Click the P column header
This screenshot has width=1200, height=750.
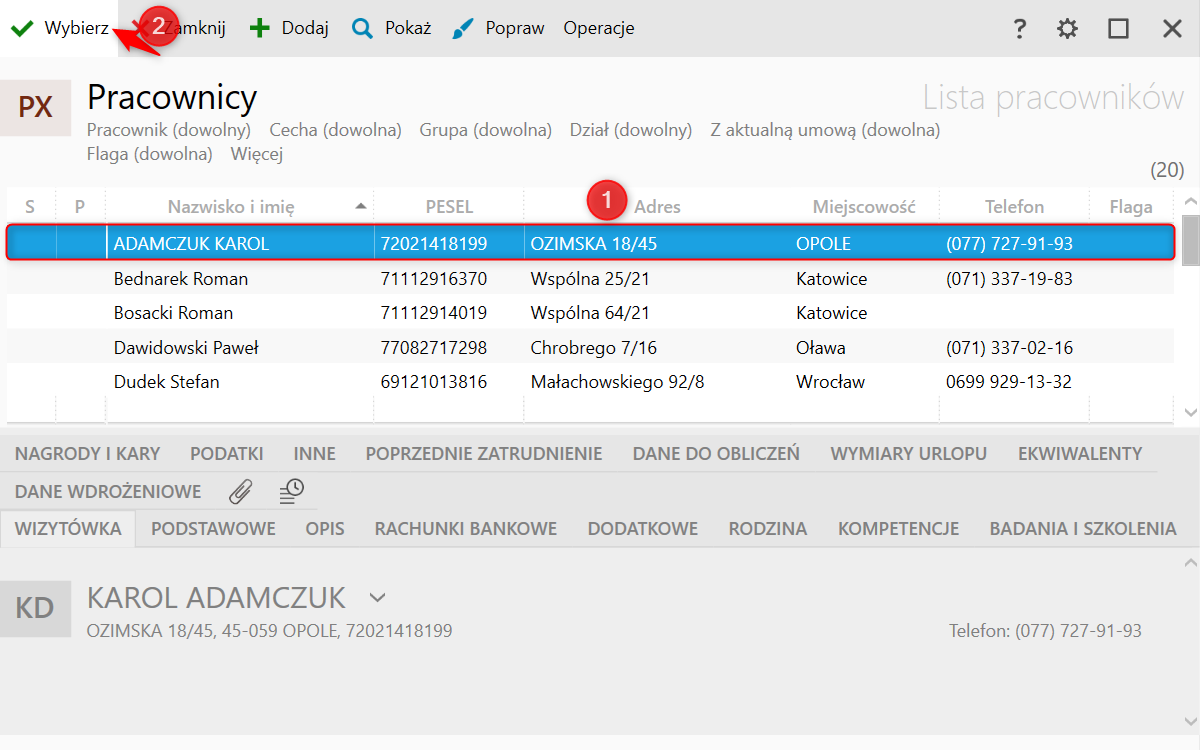80,206
